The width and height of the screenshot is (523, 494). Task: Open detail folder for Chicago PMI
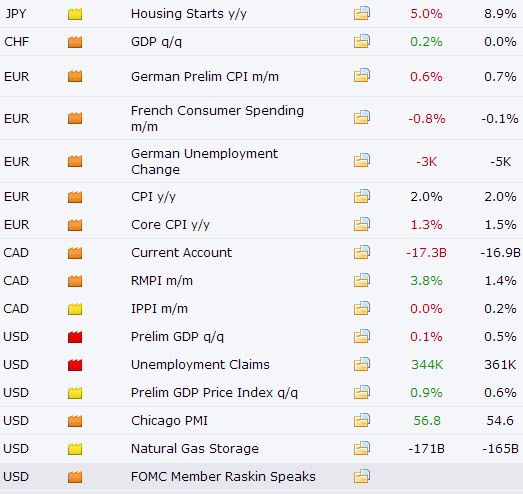362,421
